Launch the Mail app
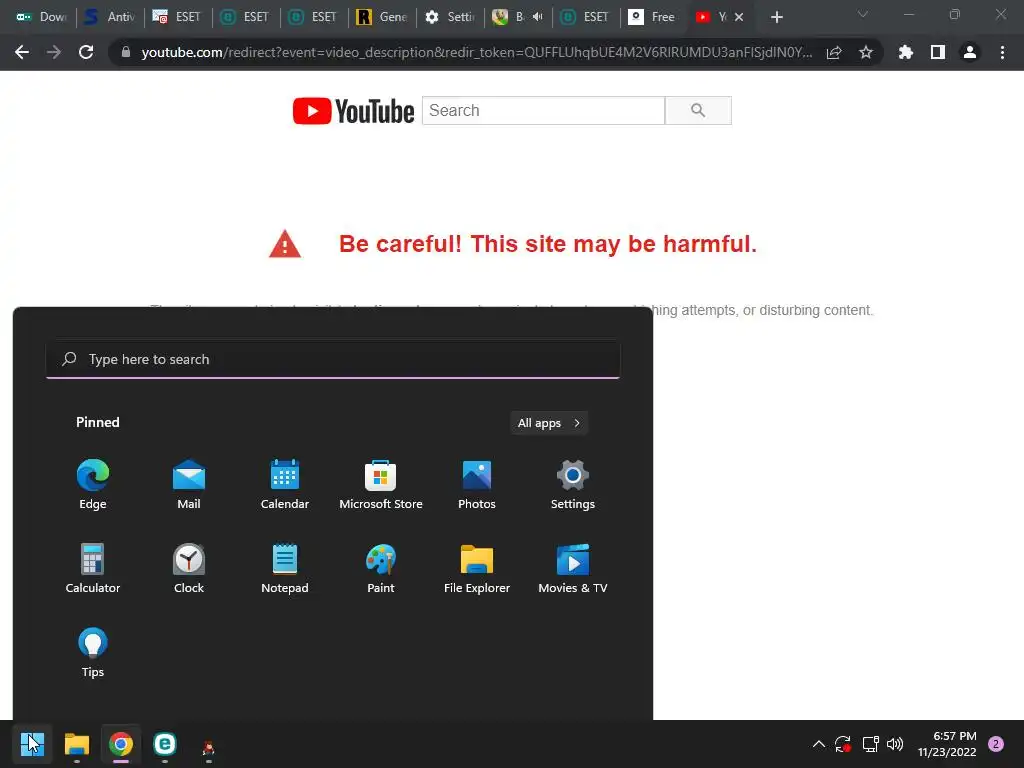 189,484
